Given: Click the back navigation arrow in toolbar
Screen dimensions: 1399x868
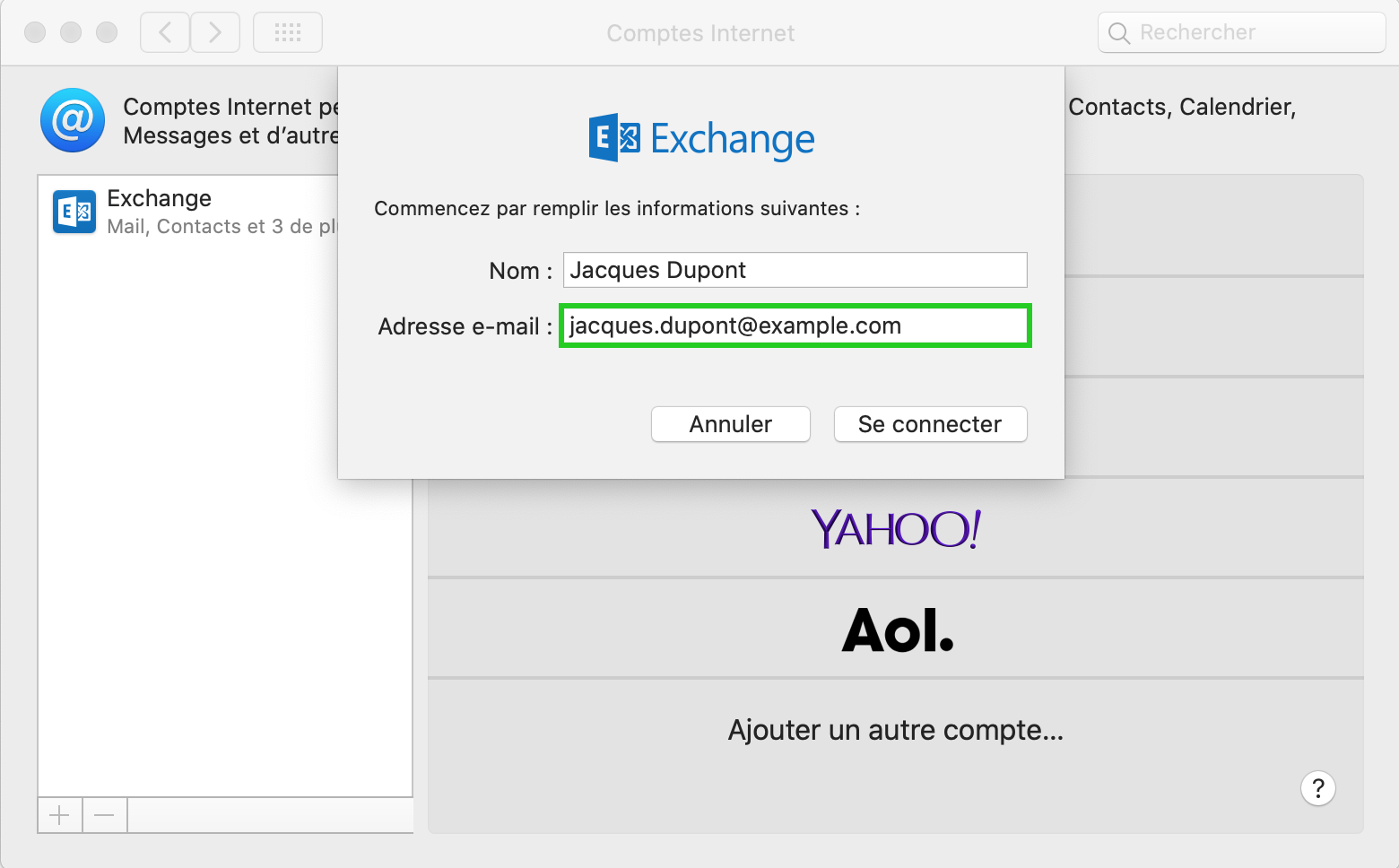Looking at the screenshot, I should [x=165, y=33].
